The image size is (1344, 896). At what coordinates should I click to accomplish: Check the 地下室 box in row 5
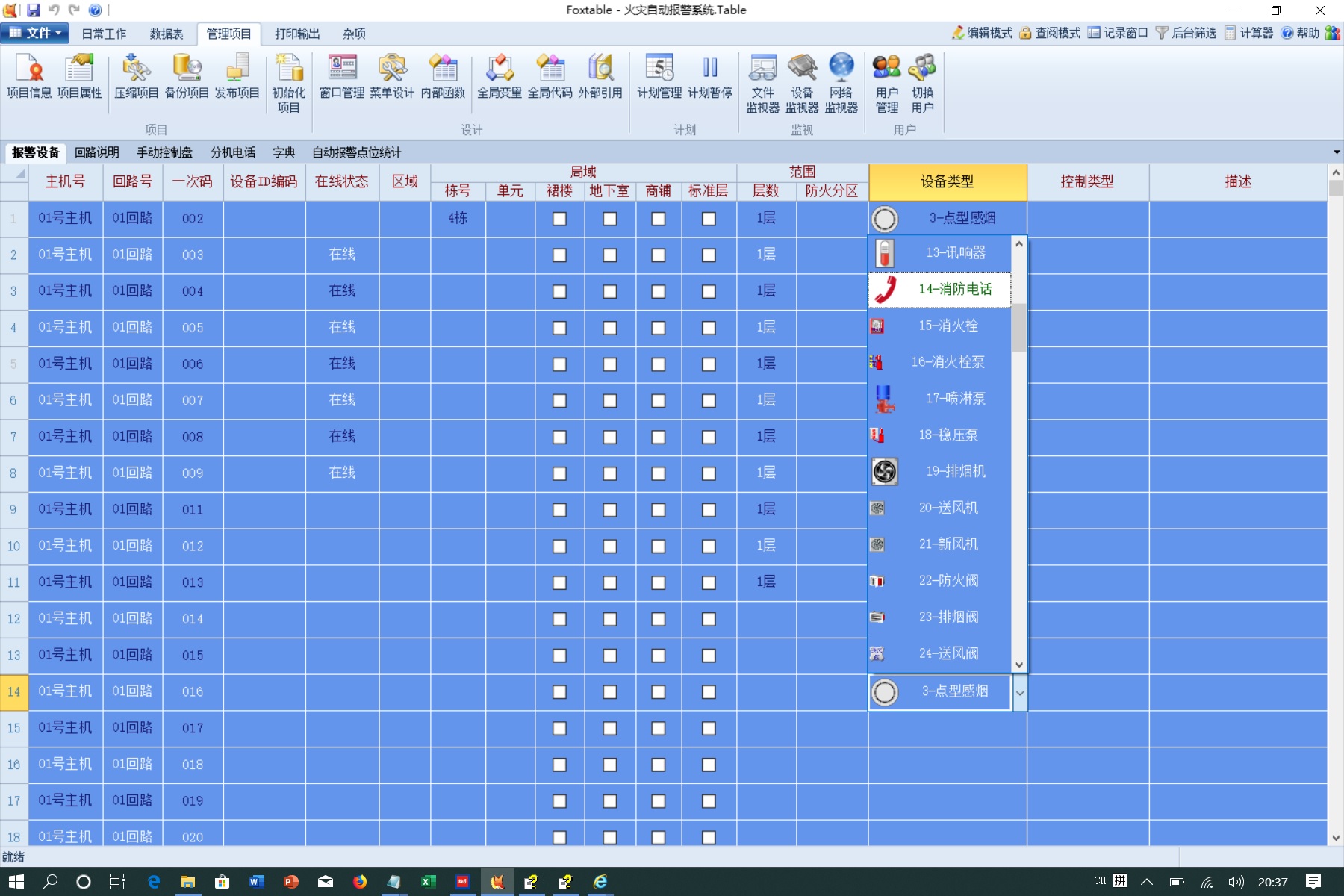[x=610, y=364]
